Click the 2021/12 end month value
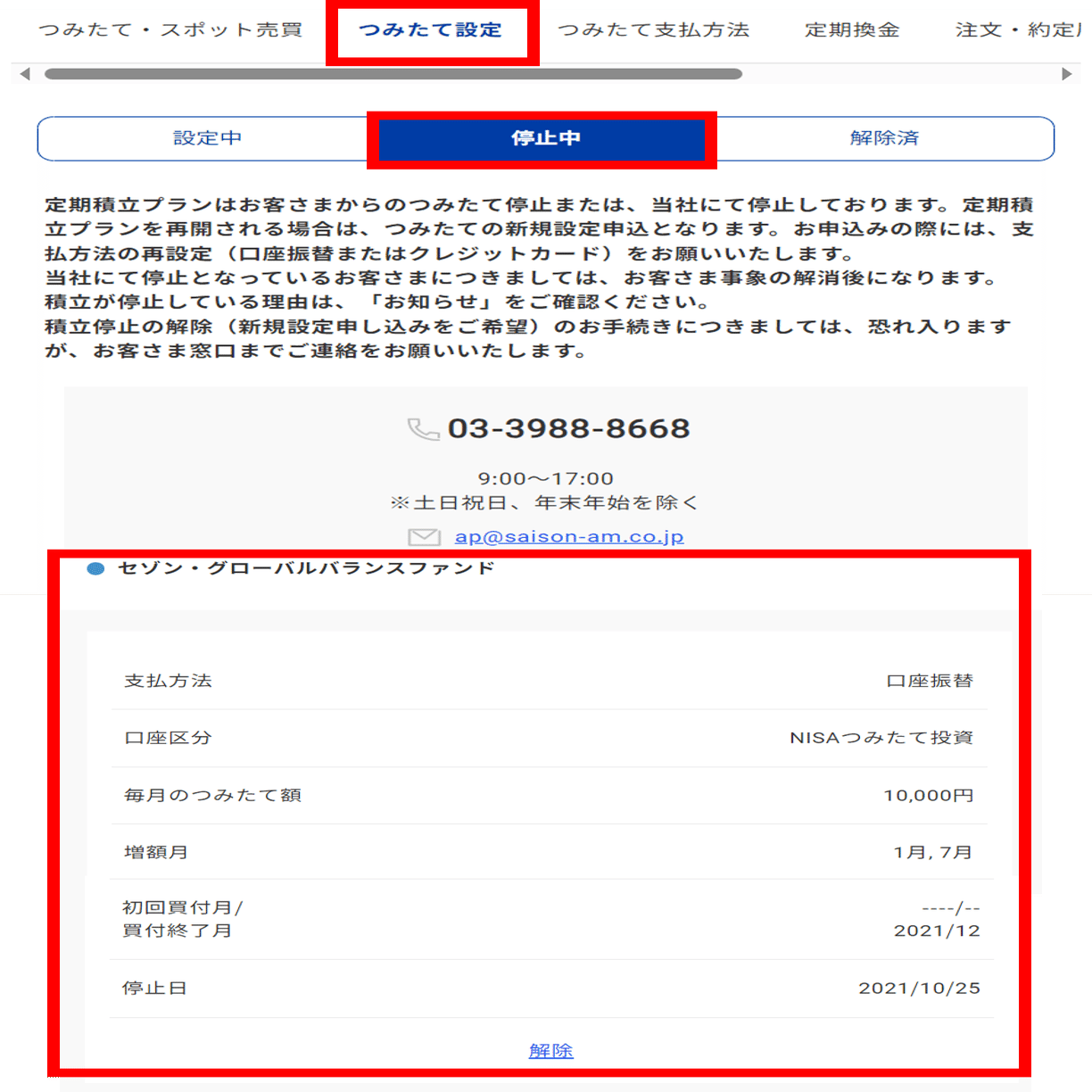The image size is (1092, 1092). pyautogui.click(x=937, y=931)
